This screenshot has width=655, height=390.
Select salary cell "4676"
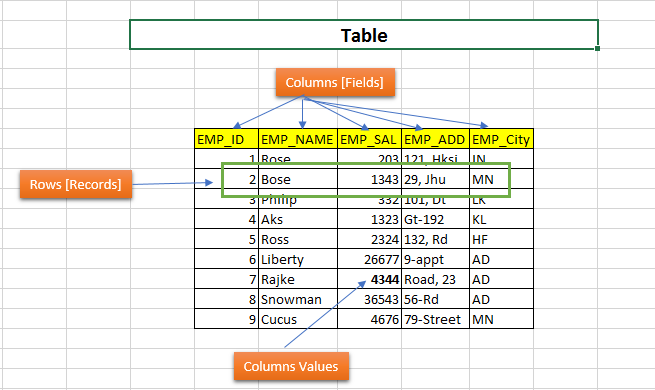coord(369,319)
